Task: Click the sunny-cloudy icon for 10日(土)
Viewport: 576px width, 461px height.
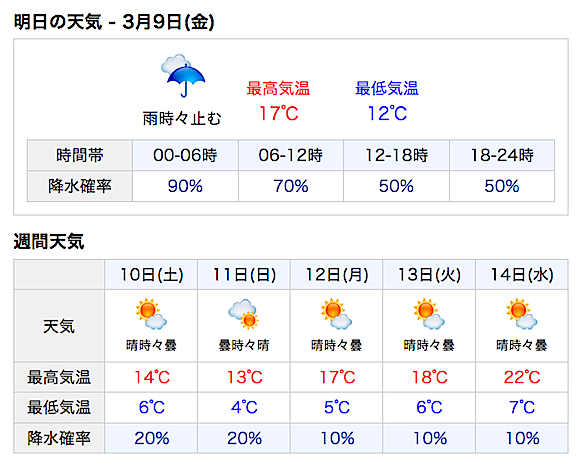Action: click(151, 314)
